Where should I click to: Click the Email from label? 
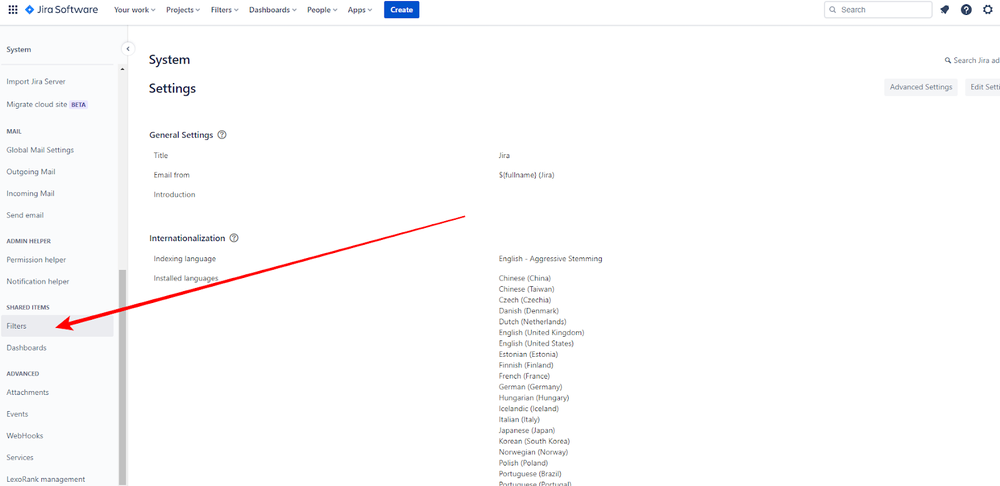[x=172, y=175]
